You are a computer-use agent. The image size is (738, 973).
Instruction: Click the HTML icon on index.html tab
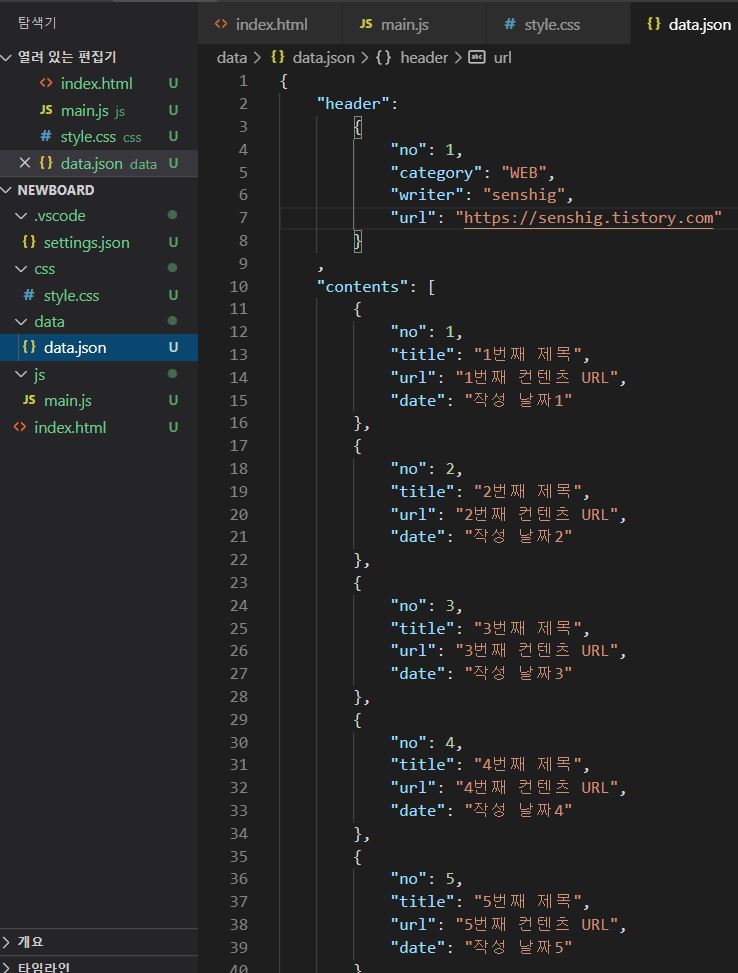(x=221, y=24)
